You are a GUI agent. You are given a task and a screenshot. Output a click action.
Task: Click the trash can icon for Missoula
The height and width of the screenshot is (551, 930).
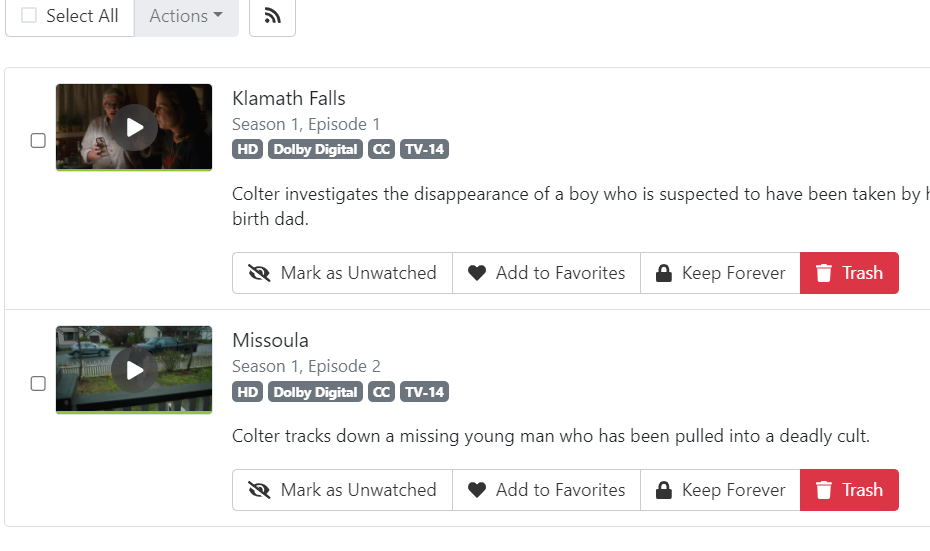(x=824, y=490)
